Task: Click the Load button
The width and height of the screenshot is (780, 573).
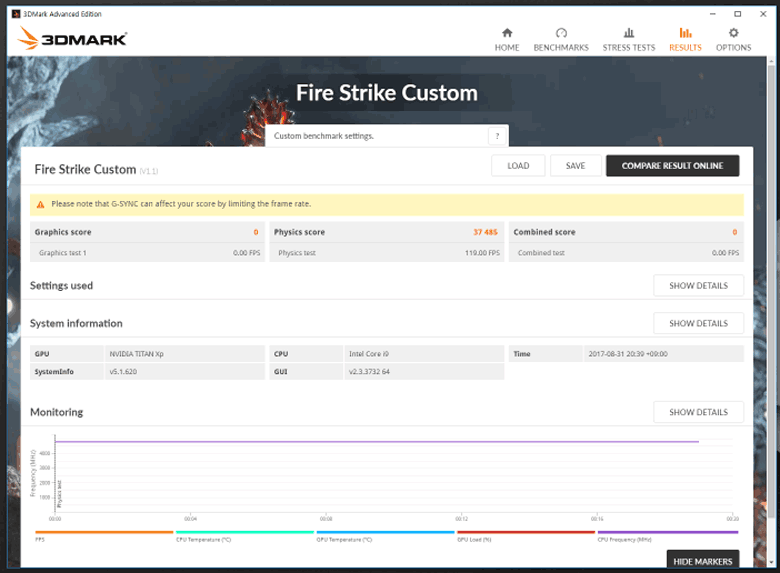Action: [x=518, y=166]
